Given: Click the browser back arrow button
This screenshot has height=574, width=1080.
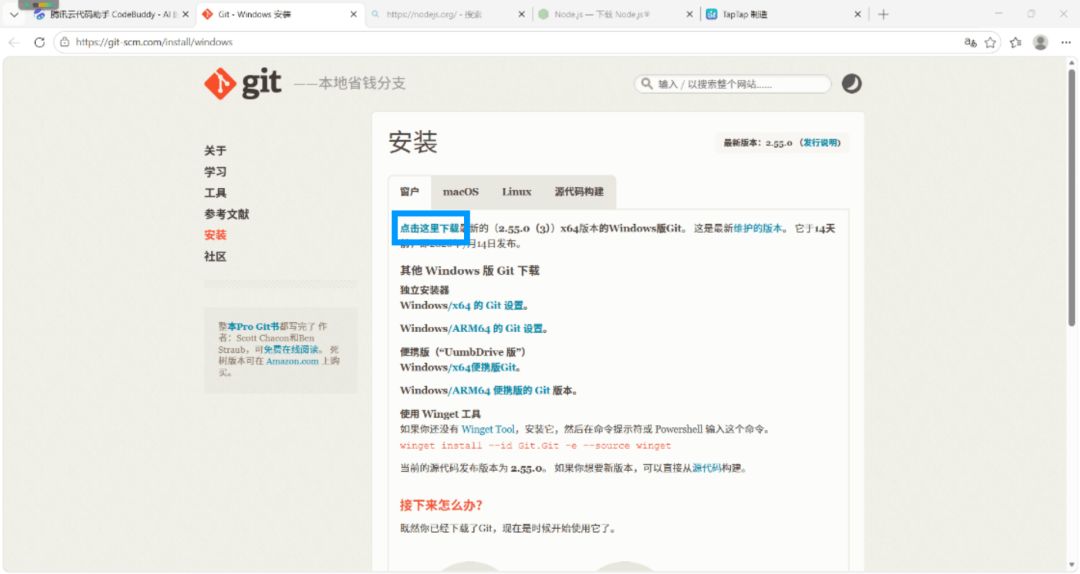Looking at the screenshot, I should coord(14,42).
